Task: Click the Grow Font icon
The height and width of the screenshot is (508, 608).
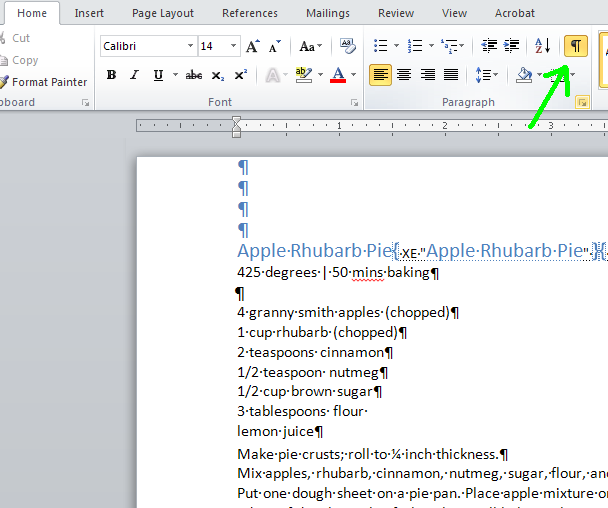Action: coord(253,47)
